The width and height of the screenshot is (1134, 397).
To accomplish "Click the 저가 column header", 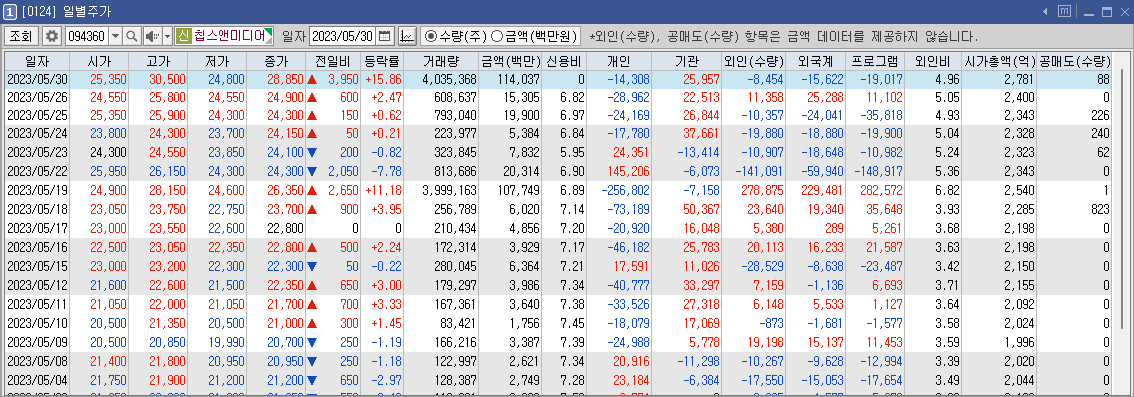I will tap(217, 61).
